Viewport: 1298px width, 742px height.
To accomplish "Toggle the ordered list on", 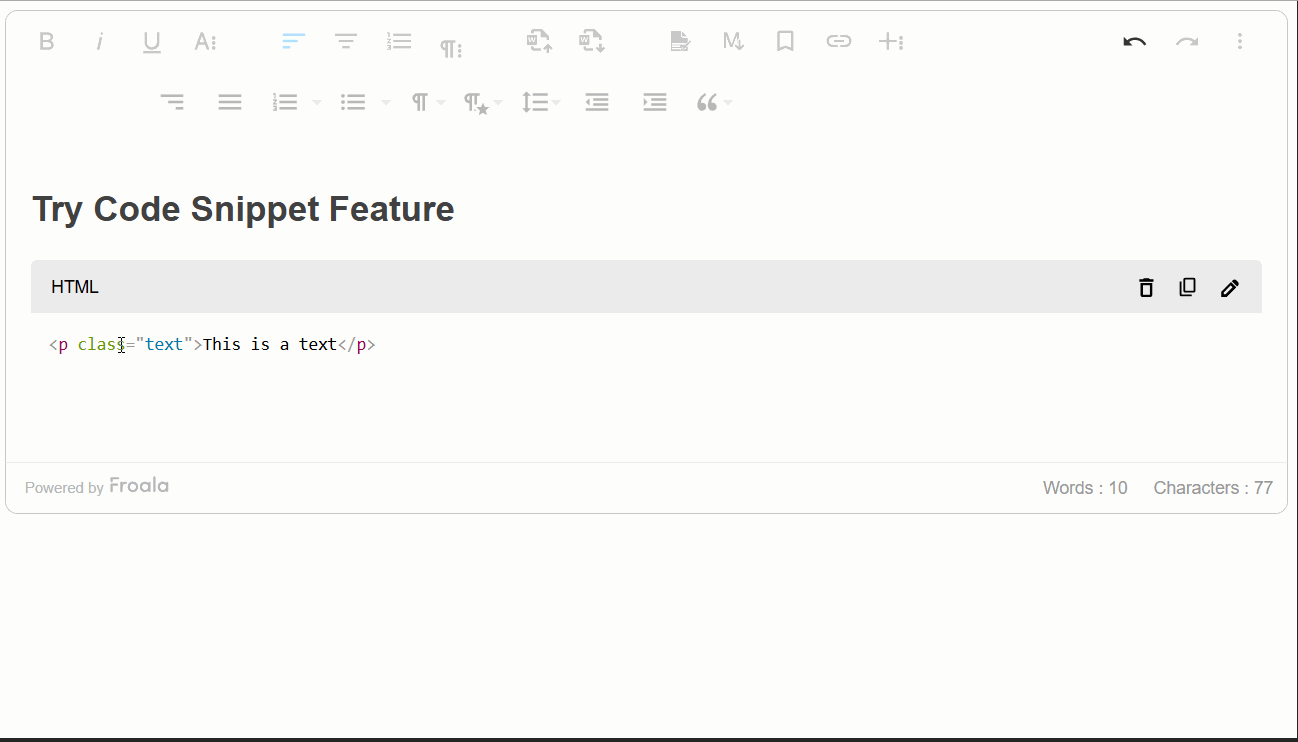I will (285, 101).
